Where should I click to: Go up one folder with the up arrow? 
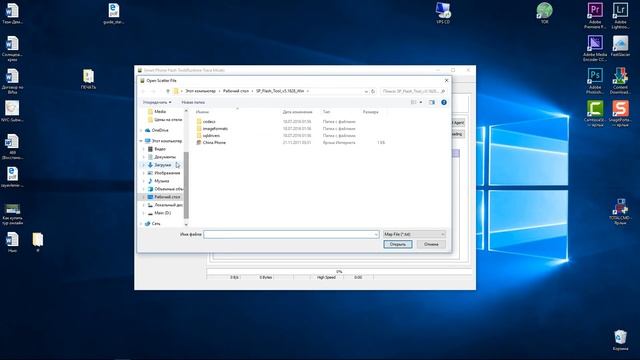pos(167,91)
